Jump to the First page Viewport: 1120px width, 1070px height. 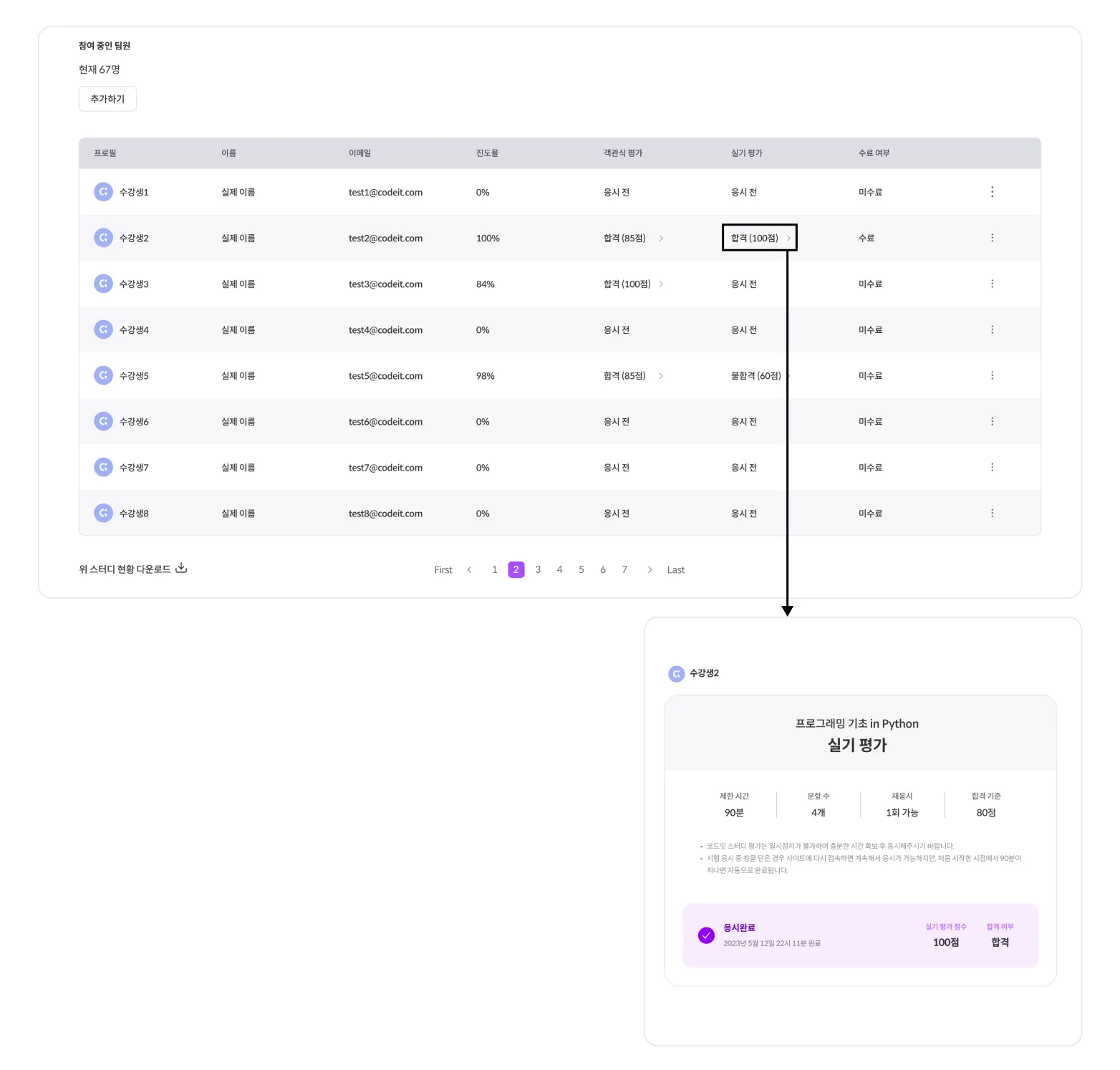point(443,570)
